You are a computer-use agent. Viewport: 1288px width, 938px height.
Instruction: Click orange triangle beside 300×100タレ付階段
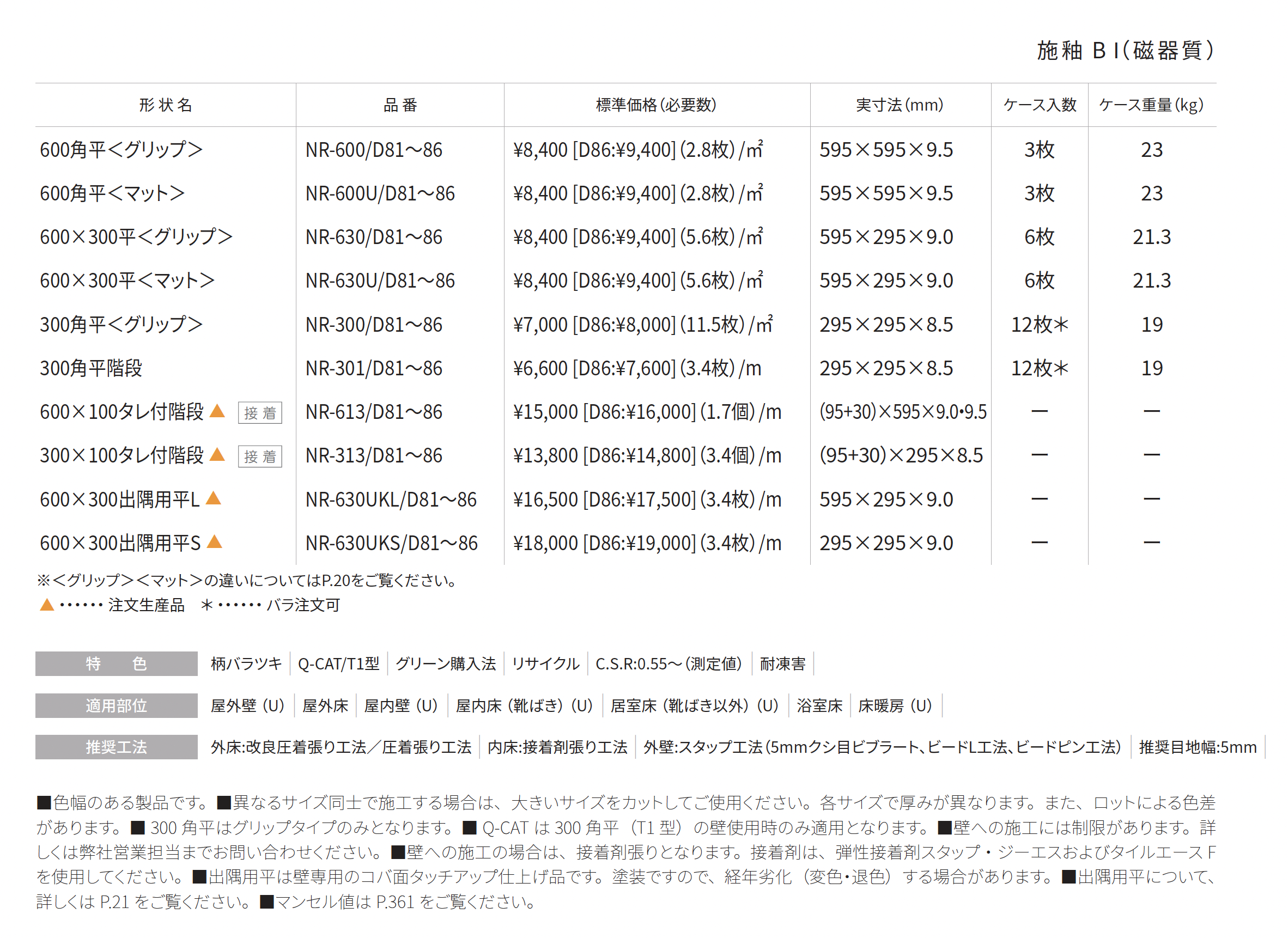(217, 455)
